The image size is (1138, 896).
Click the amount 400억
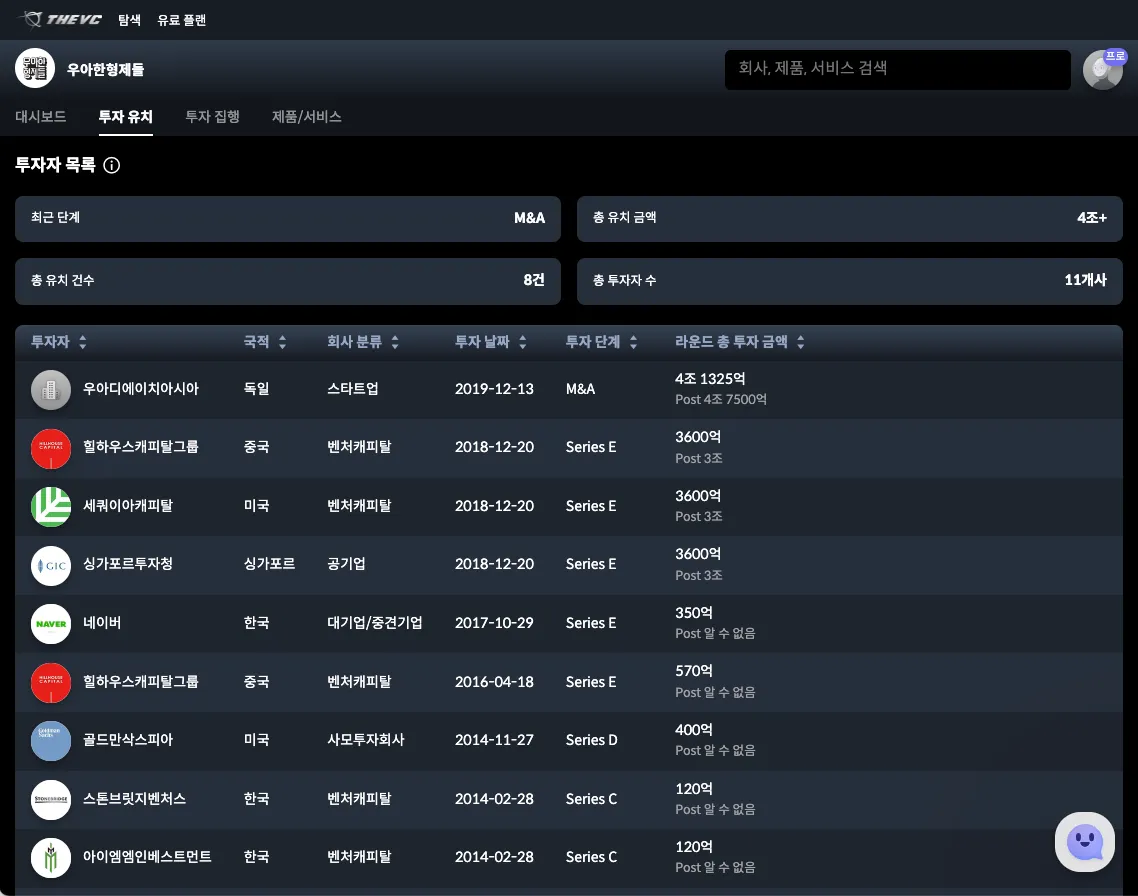pyautogui.click(x=693, y=729)
